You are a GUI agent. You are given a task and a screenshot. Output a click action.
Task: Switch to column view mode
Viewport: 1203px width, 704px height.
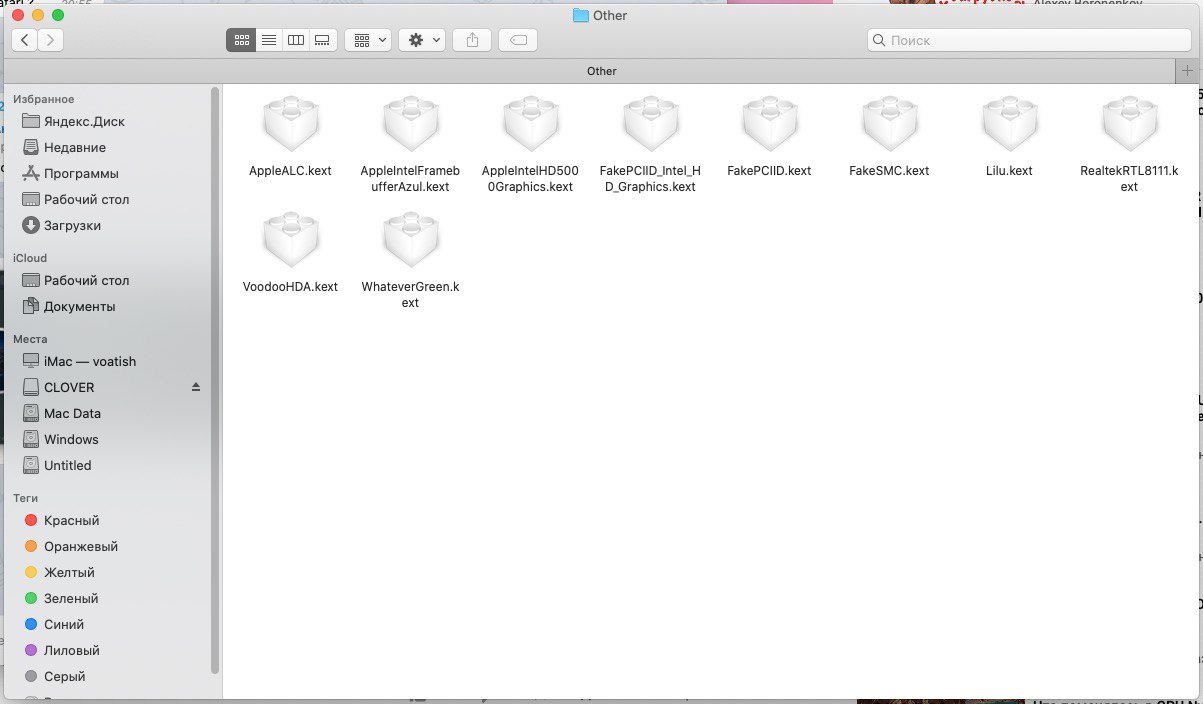[x=295, y=40]
